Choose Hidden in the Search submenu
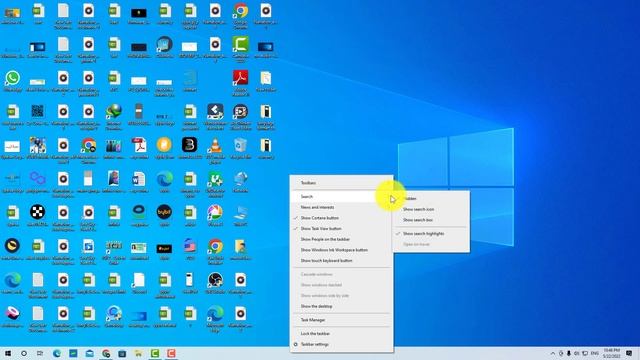This screenshot has height=360, width=640. [x=431, y=198]
